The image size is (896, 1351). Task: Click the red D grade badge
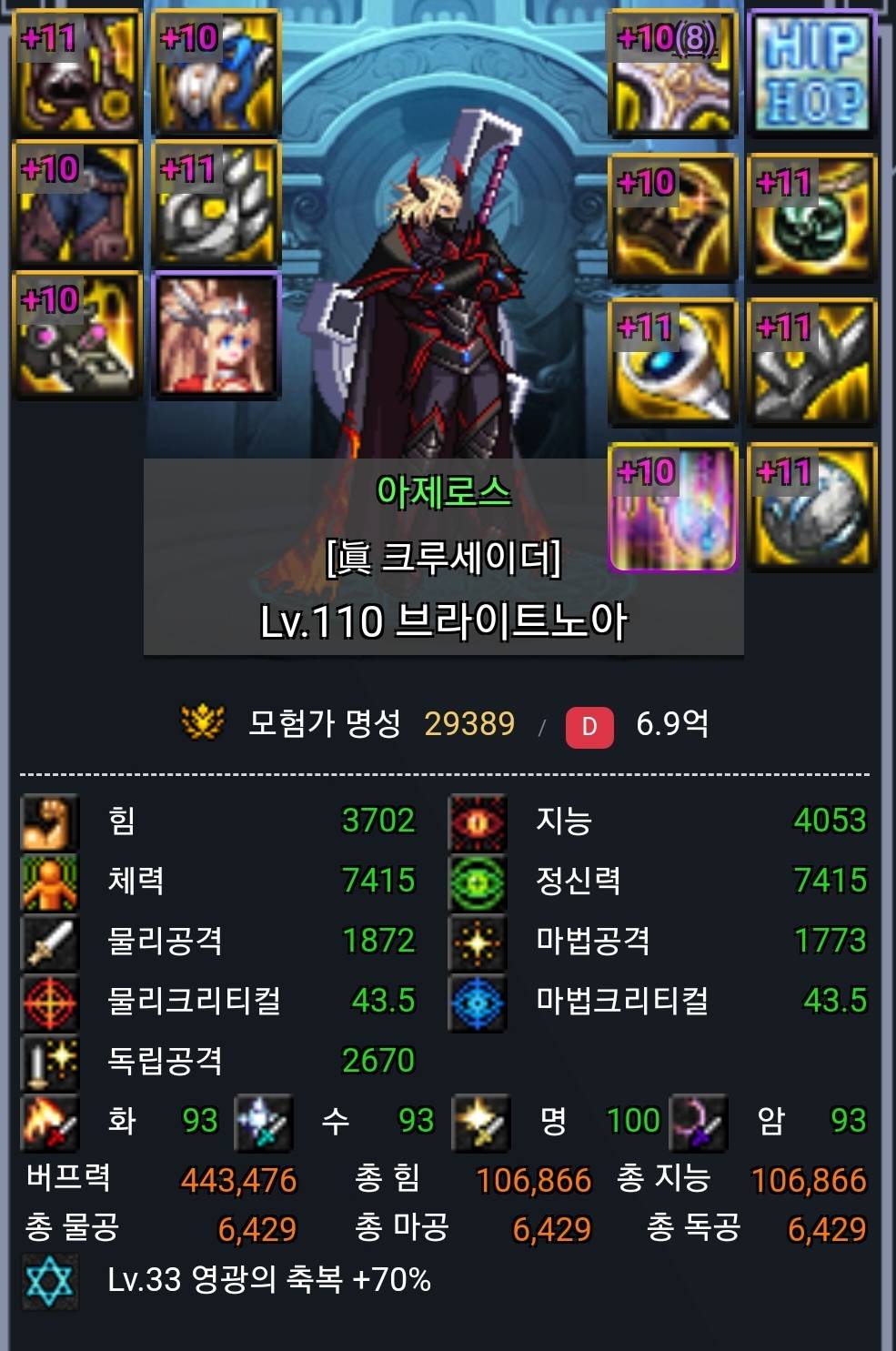(589, 726)
